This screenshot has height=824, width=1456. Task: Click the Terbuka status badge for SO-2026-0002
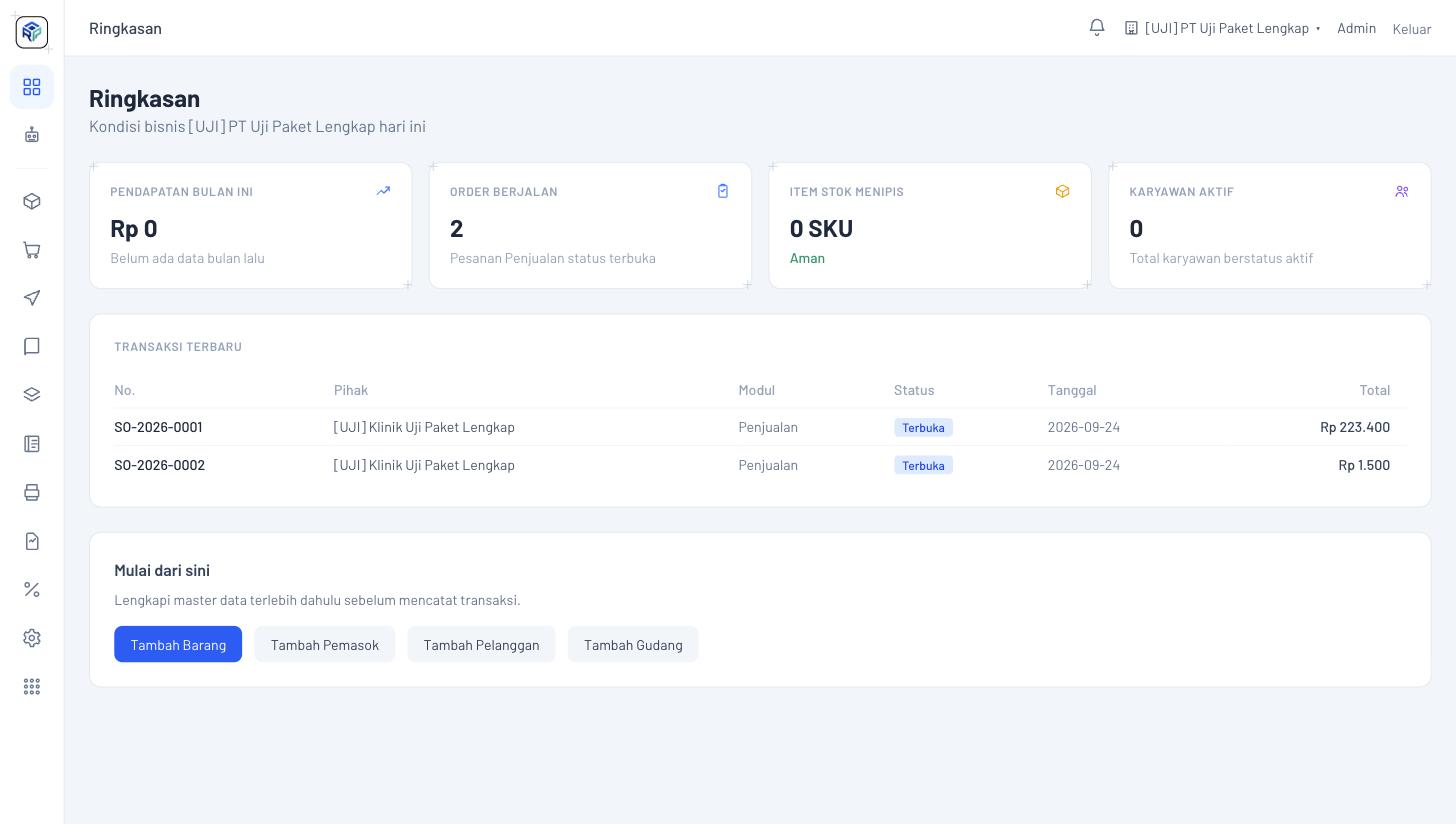click(923, 466)
